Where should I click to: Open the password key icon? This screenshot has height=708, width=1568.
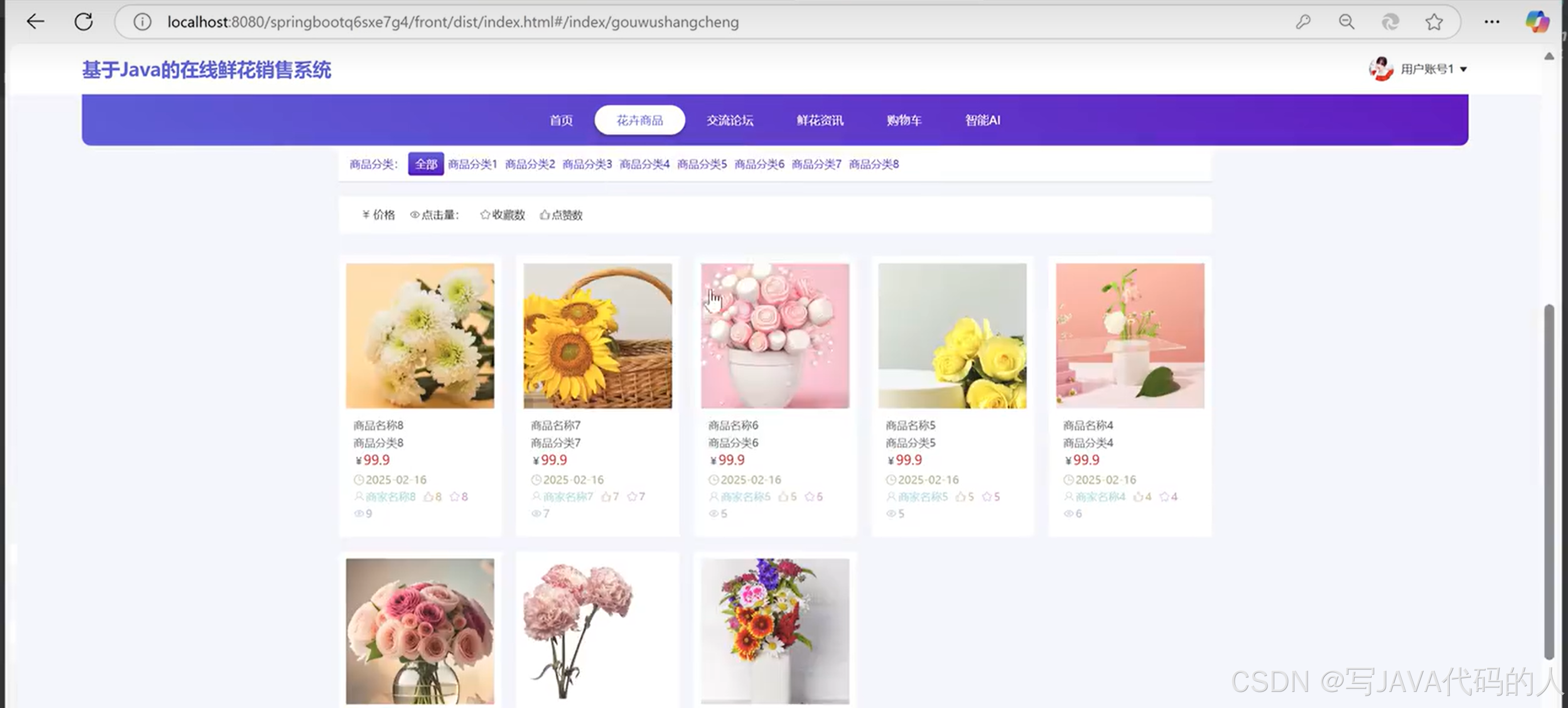click(x=1303, y=22)
